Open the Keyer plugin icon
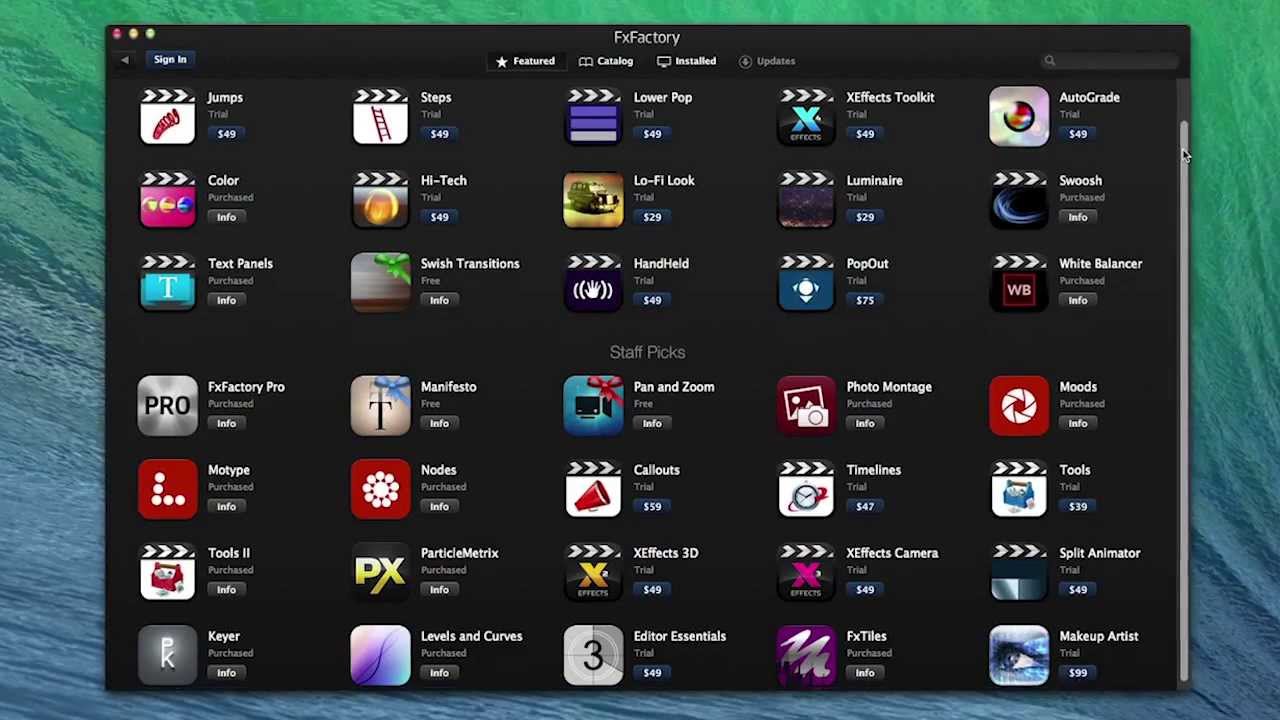The width and height of the screenshot is (1280, 720). coord(167,655)
